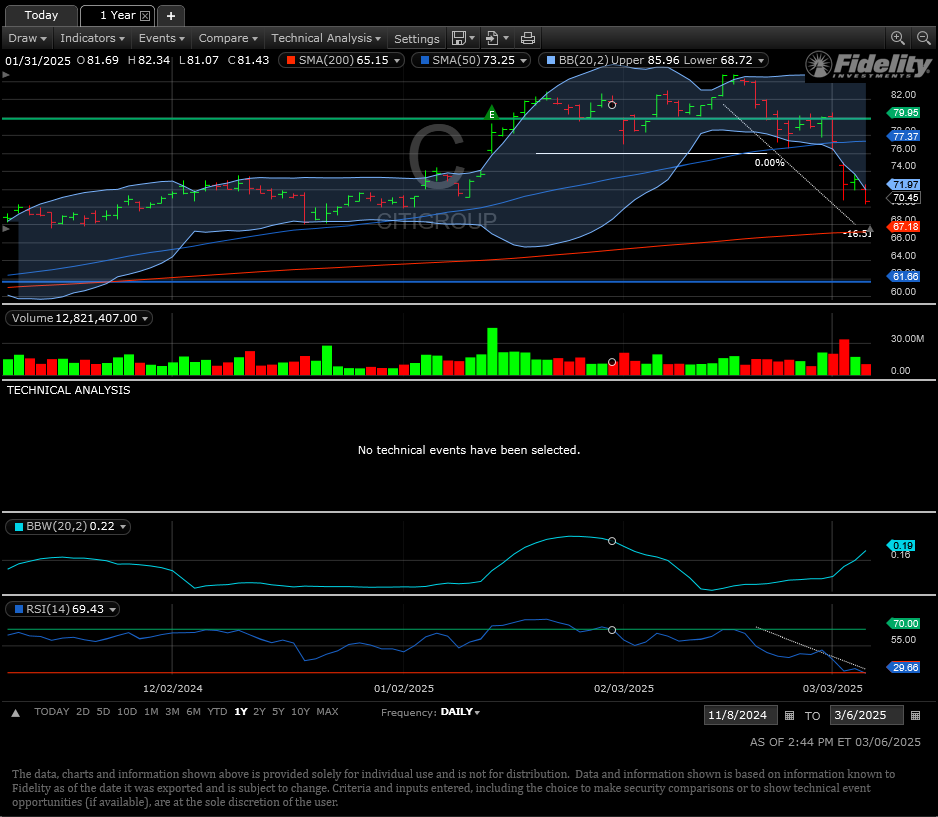The image size is (938, 817).
Task: Click the red 67.18 SMA price label
Action: 904,227
